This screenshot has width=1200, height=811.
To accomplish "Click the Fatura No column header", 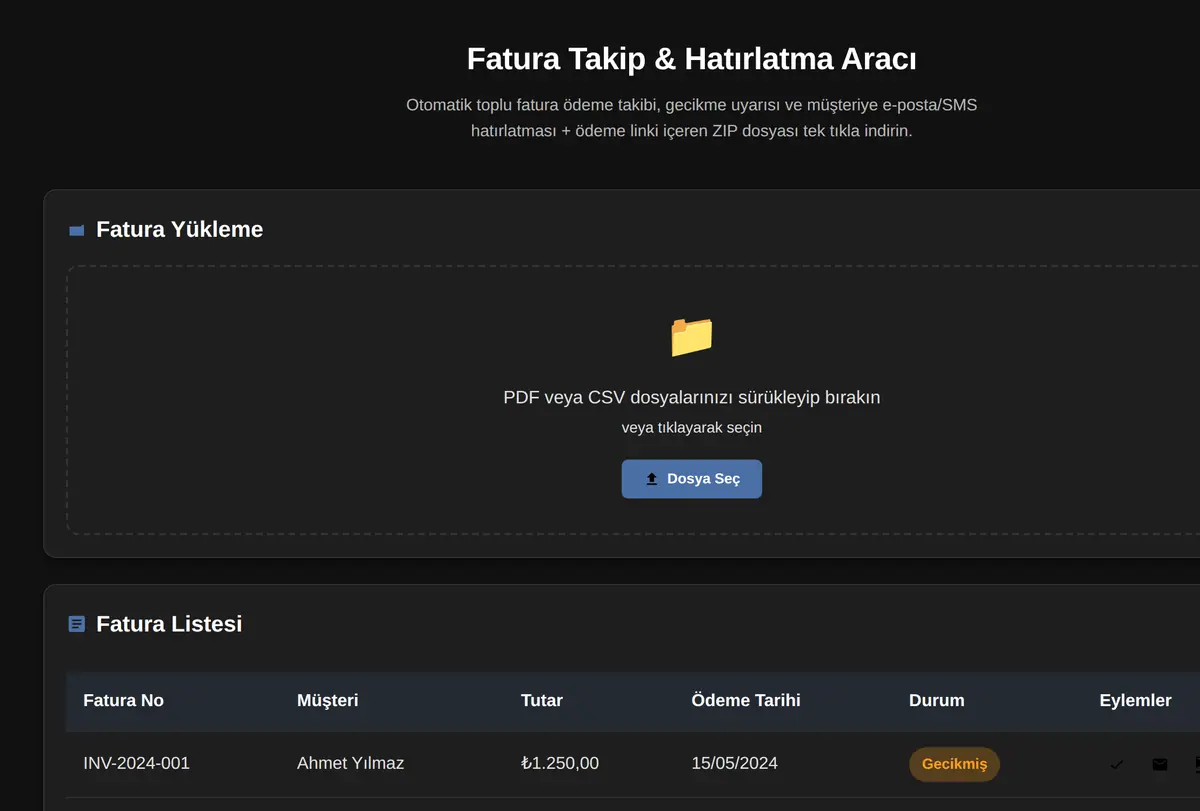I will pyautogui.click(x=123, y=700).
